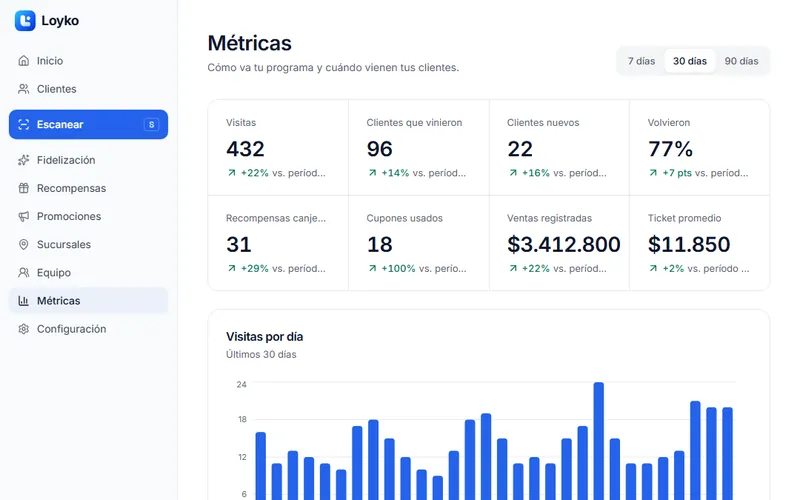800x500 pixels.
Task: Click the trend arrow under Ventas registradas
Action: [x=513, y=268]
